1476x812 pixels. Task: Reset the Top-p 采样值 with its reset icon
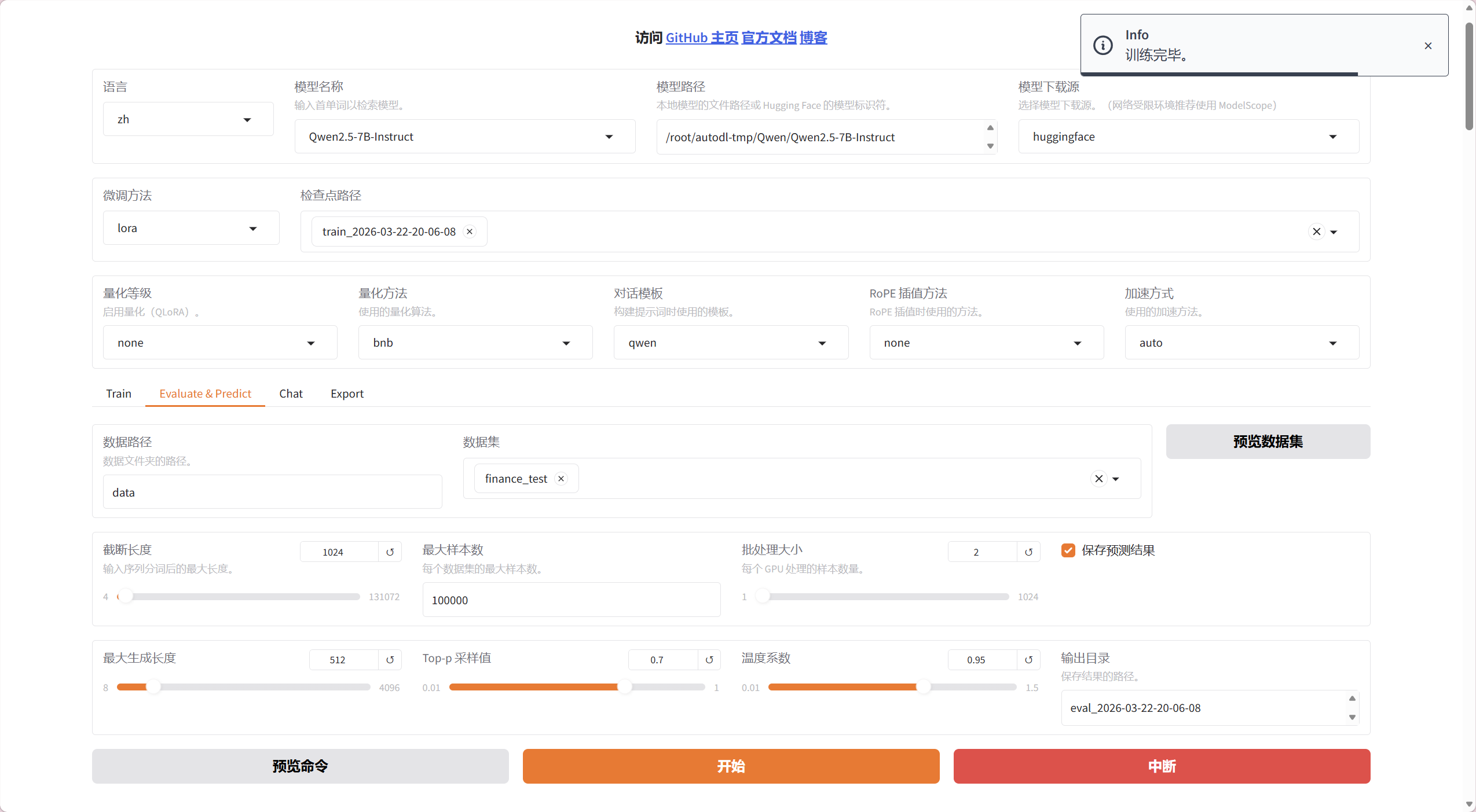click(709, 660)
